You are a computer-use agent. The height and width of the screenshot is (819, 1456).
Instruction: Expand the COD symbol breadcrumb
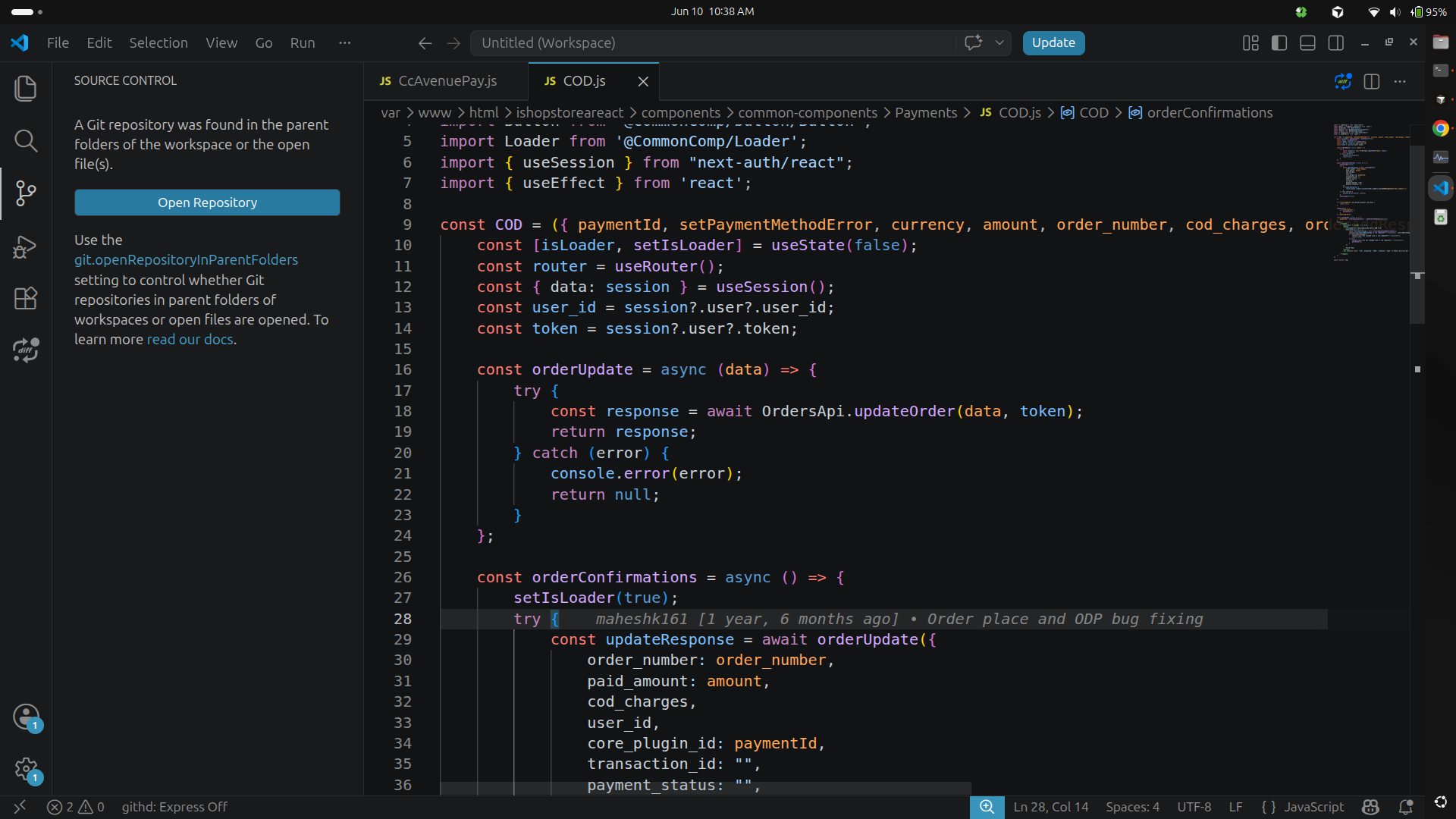click(x=1085, y=112)
